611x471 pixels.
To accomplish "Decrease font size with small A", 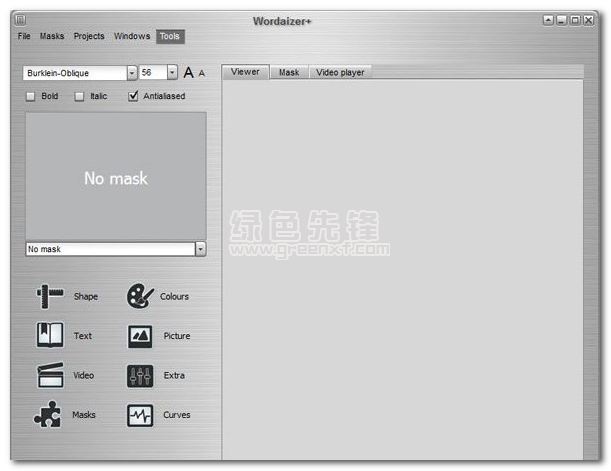I will tap(201, 73).
